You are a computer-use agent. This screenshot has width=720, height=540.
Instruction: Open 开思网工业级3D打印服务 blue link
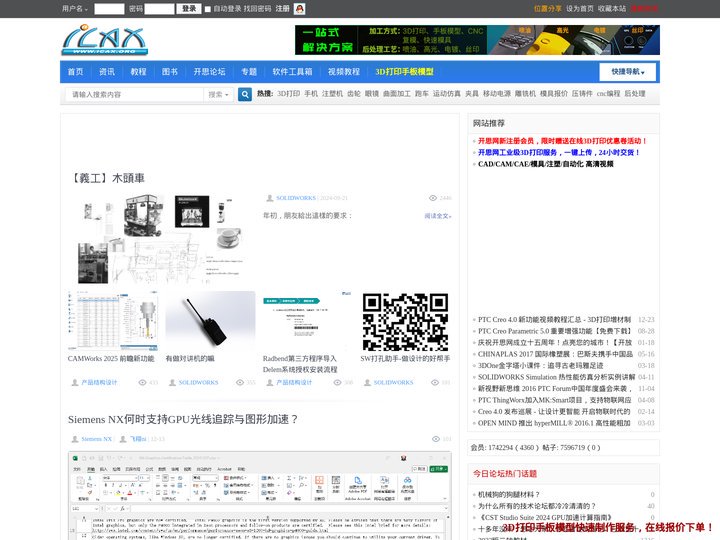click(559, 152)
